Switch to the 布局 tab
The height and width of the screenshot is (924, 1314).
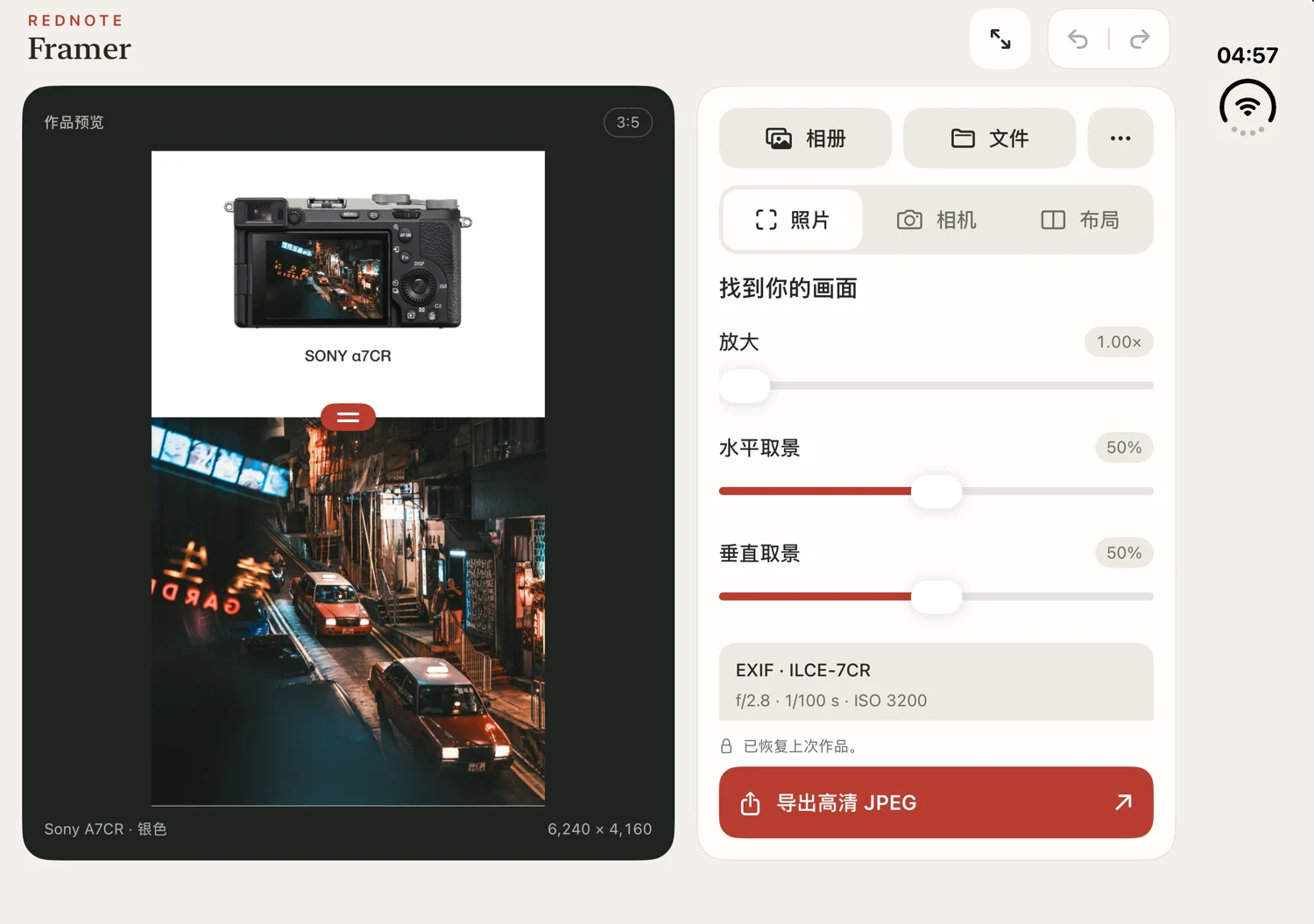click(1080, 220)
